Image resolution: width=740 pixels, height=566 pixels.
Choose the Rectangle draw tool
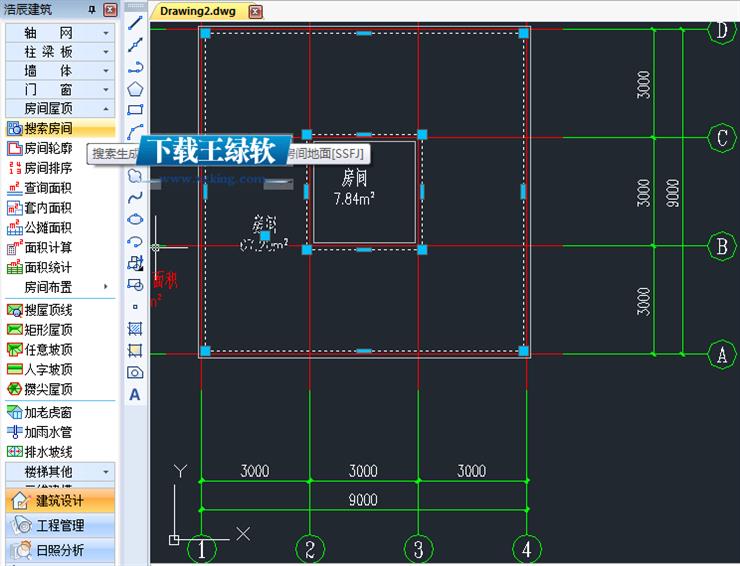tap(135, 110)
